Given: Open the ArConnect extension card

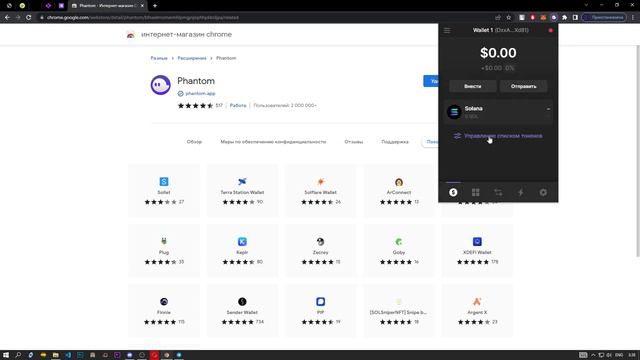Looking at the screenshot, I should [399, 191].
